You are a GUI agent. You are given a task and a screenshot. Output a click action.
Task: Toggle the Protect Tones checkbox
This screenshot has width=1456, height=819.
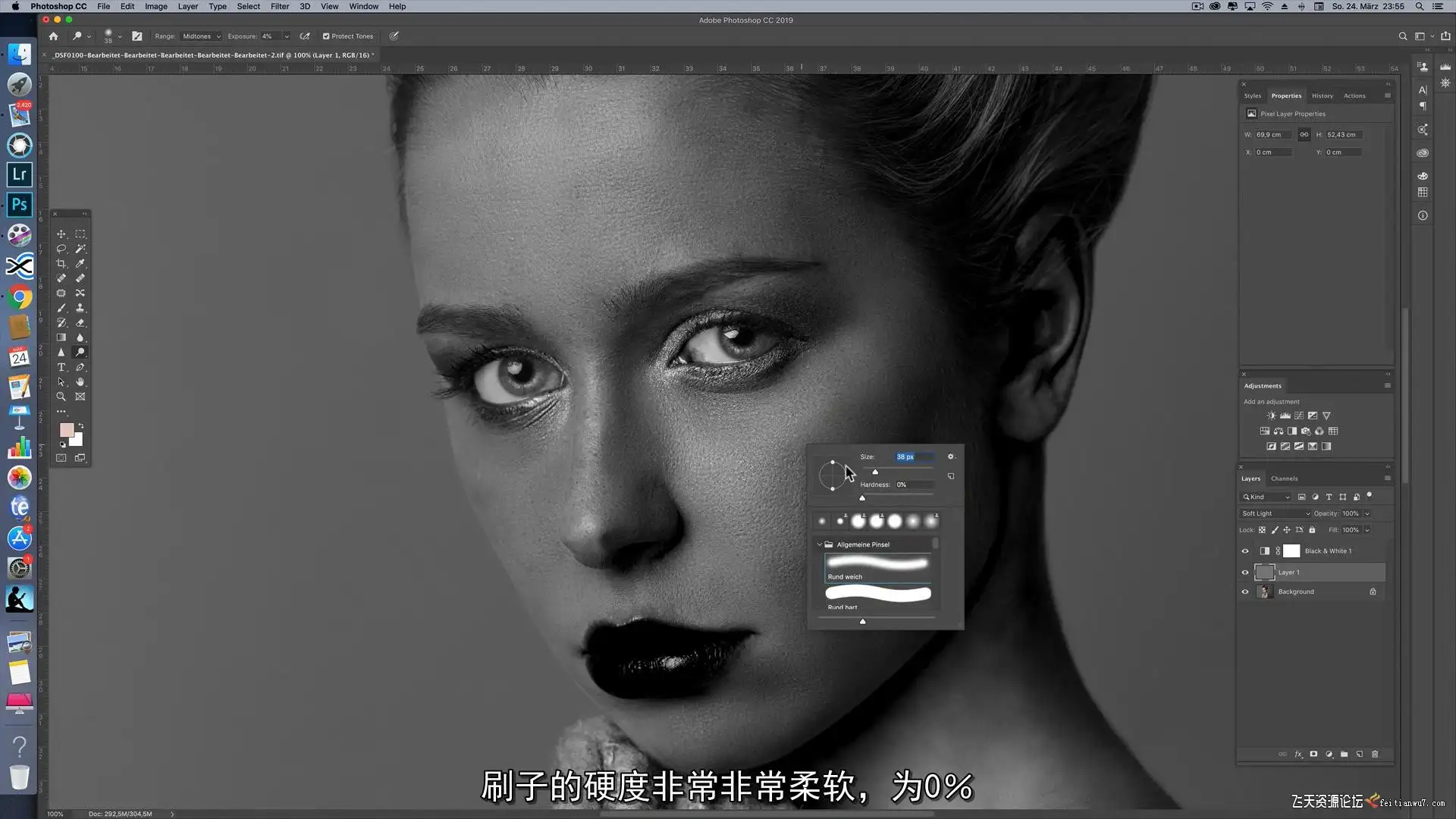326,36
